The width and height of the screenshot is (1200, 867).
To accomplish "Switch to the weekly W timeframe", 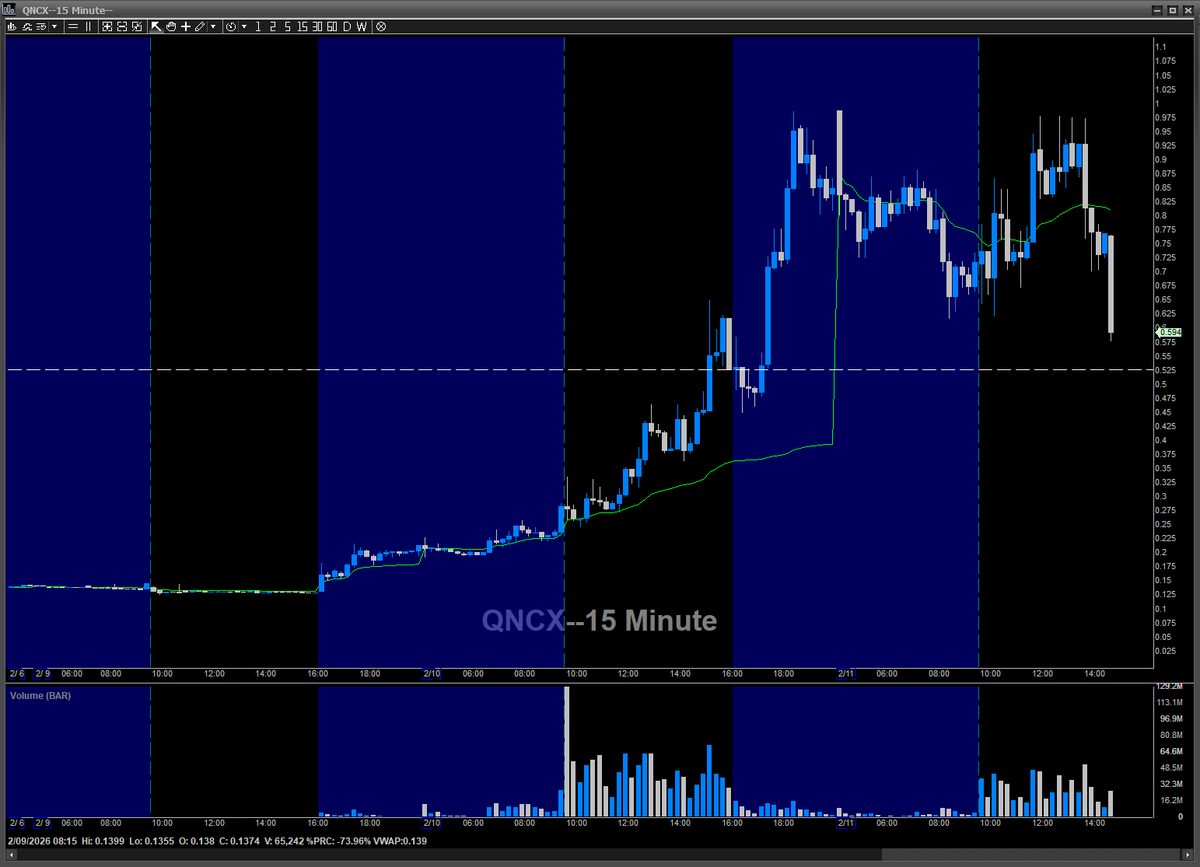I will point(361,27).
